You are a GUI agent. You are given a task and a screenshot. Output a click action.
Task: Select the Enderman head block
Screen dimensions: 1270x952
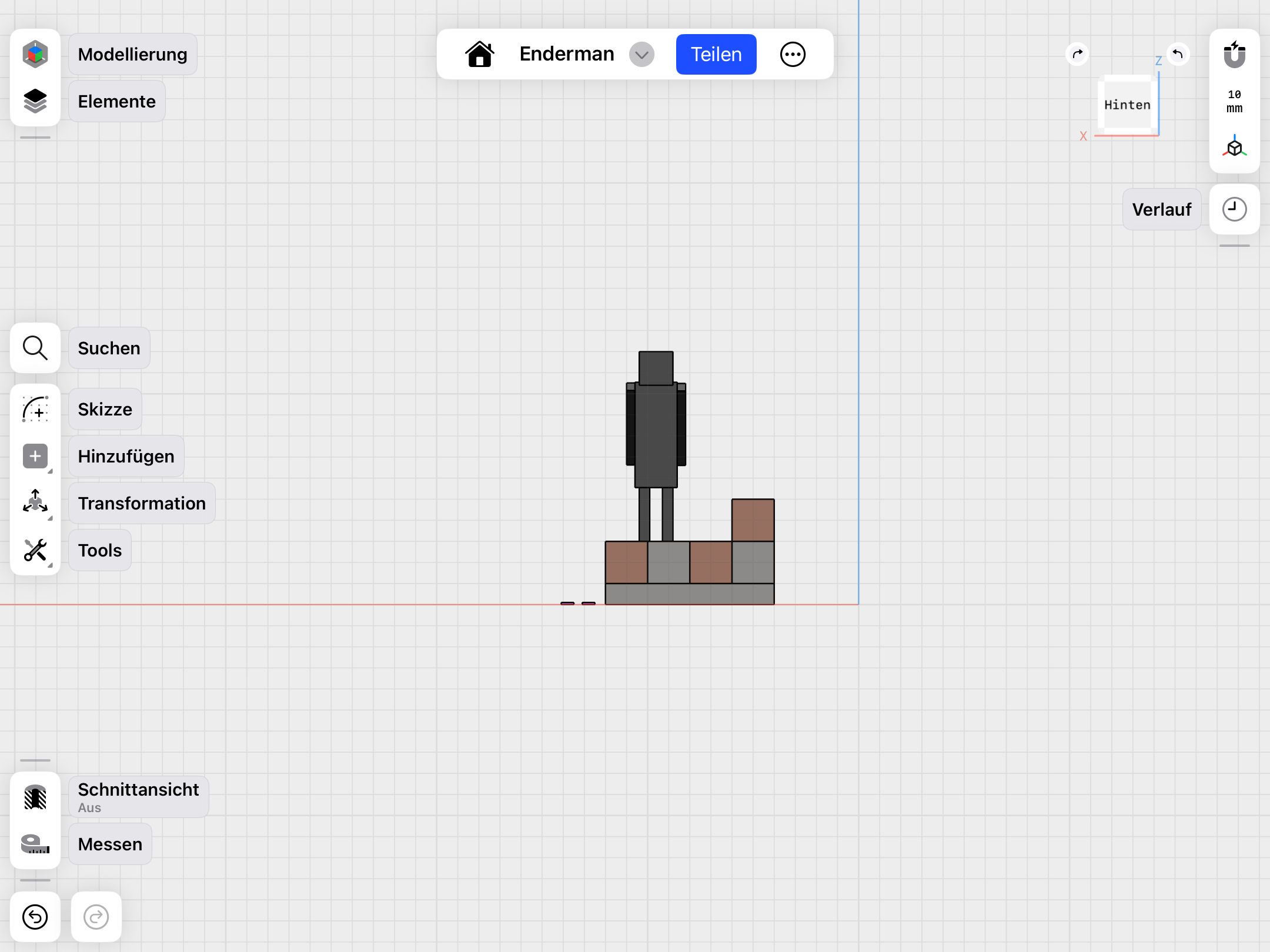click(x=656, y=368)
